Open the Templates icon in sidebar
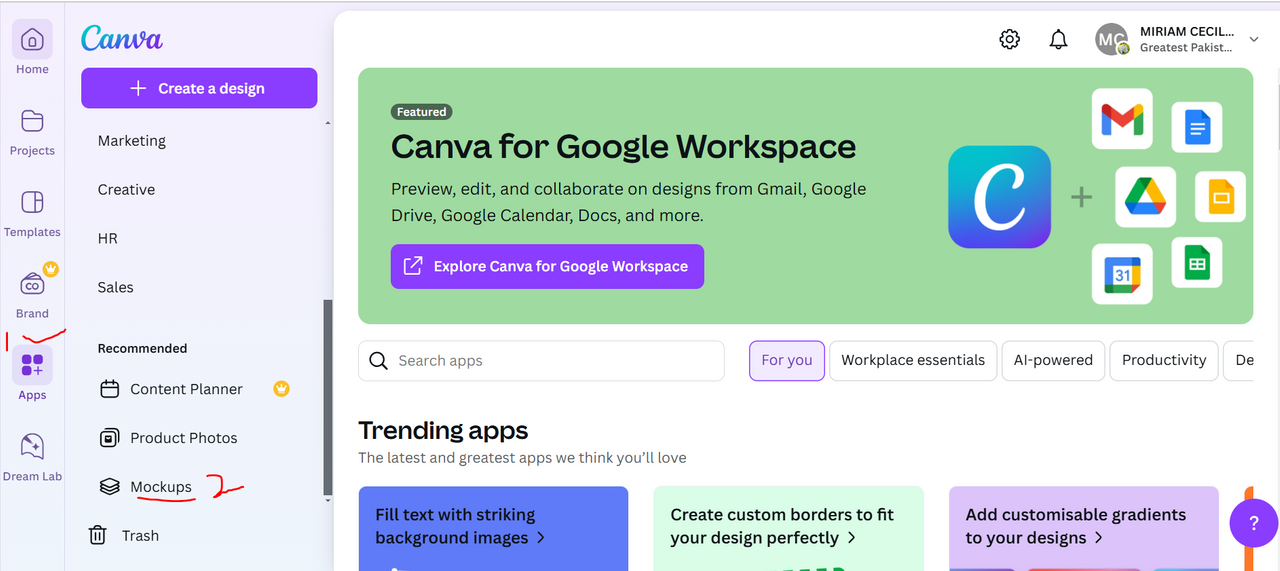Screen dimensions: 1280x571 click(32, 202)
